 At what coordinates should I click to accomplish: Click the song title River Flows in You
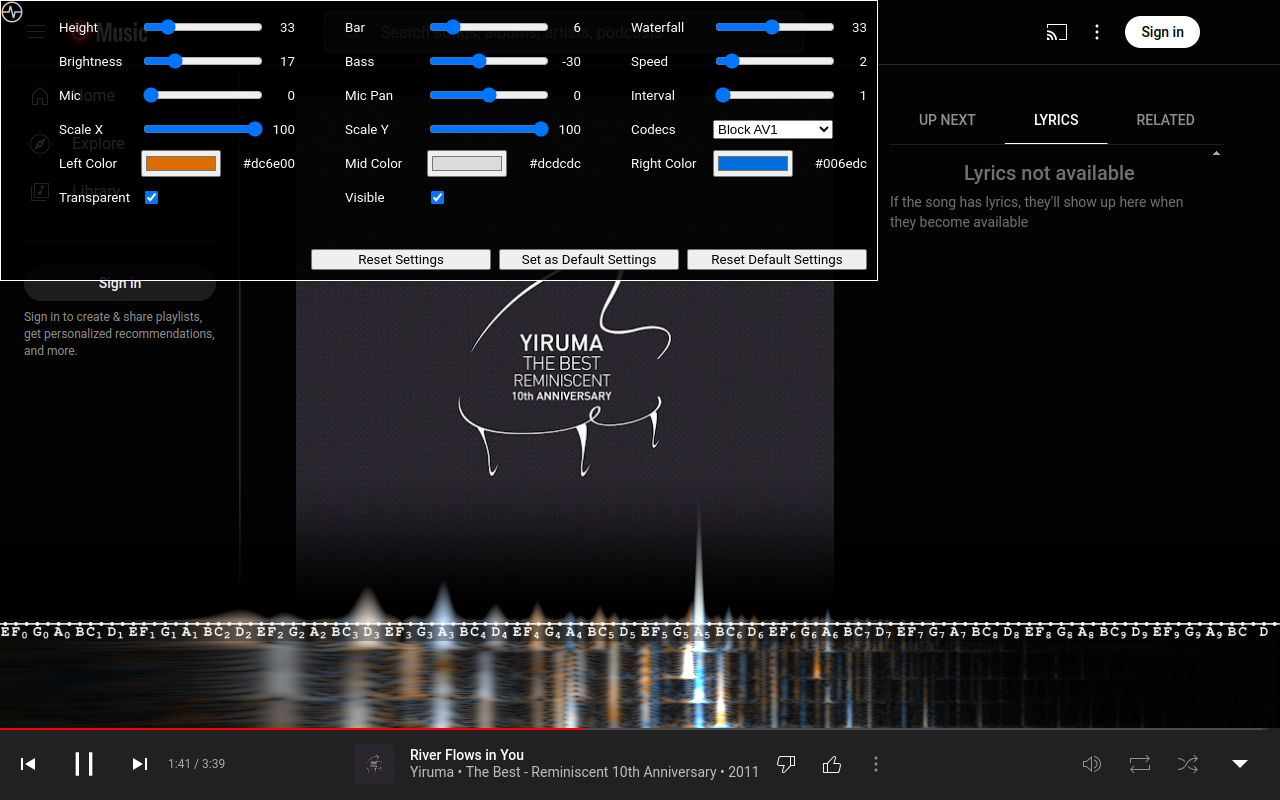[467, 755]
